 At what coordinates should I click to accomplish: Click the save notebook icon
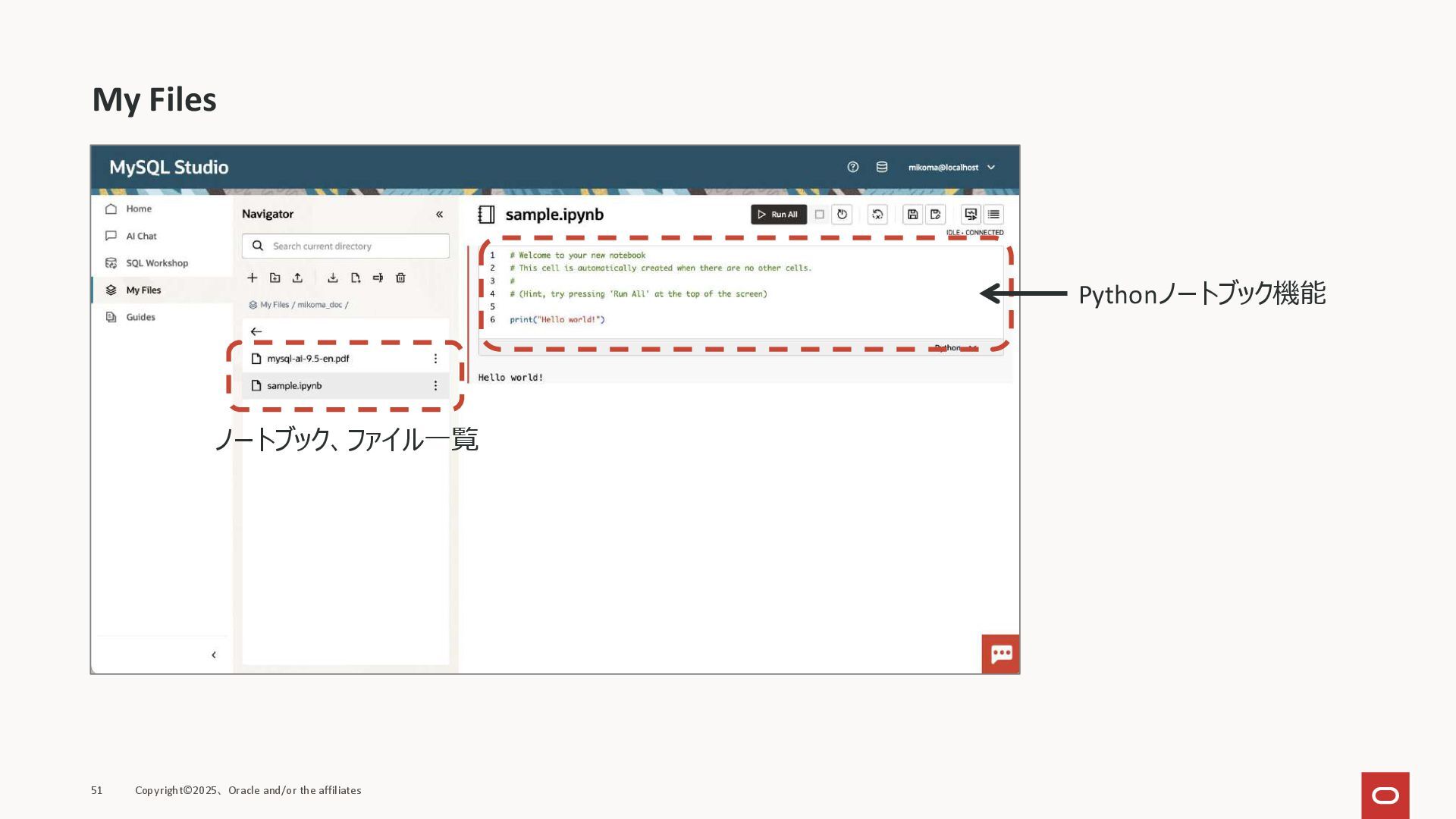point(913,215)
